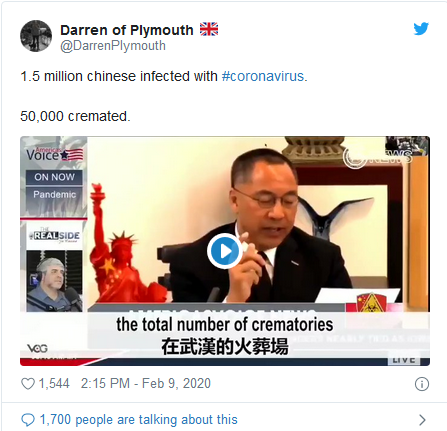Image resolution: width=447 pixels, height=431 pixels.
Task: Open the @DarrenPlymouth handle link
Action: point(113,46)
